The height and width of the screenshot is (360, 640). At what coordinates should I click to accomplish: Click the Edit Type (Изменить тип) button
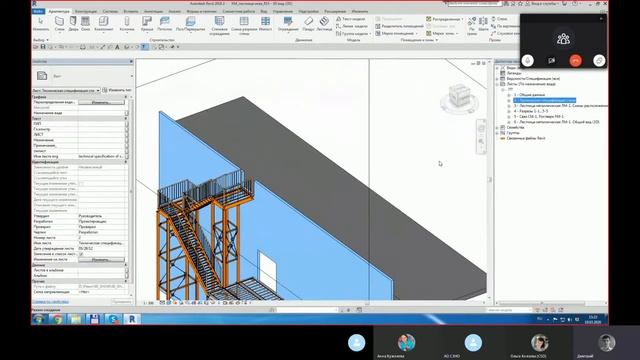tap(117, 90)
